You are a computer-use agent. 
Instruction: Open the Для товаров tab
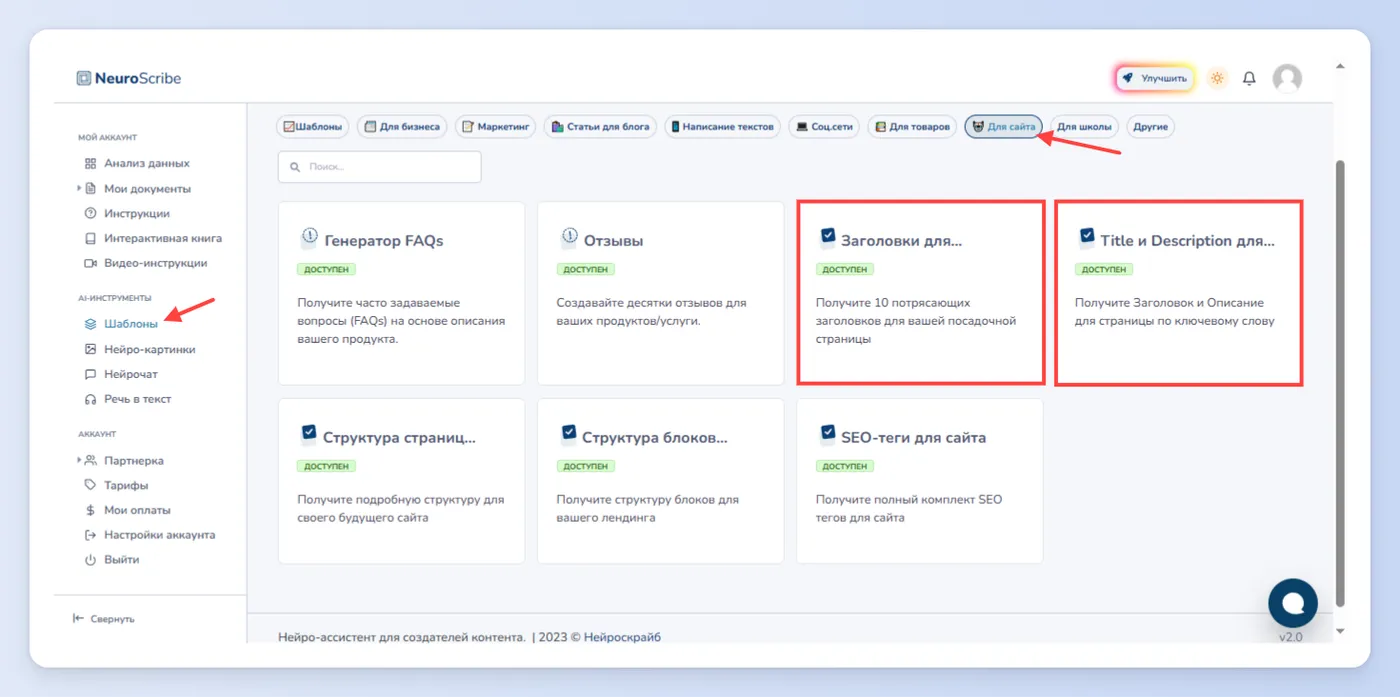912,127
